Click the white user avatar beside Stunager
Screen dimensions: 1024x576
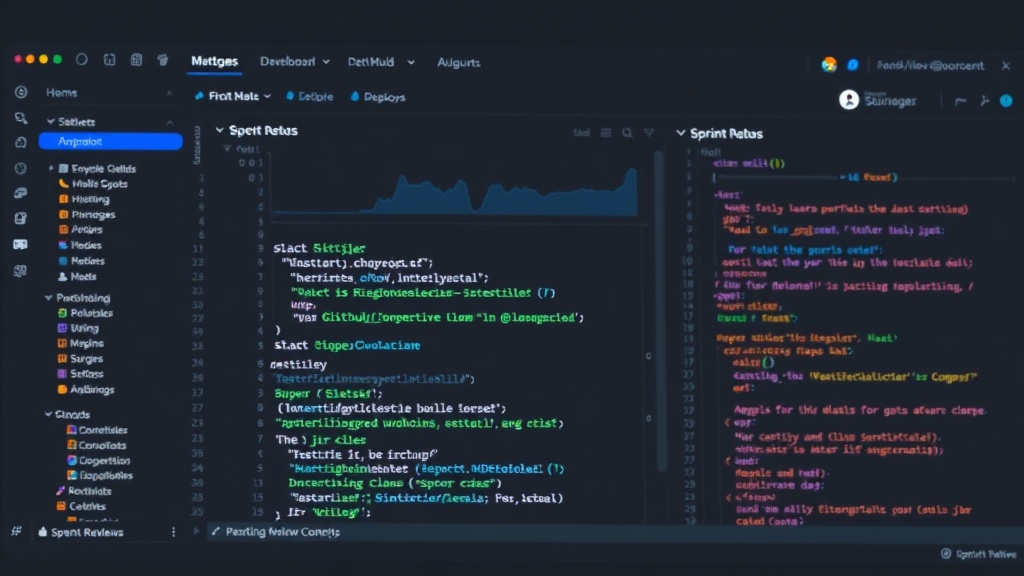(849, 99)
